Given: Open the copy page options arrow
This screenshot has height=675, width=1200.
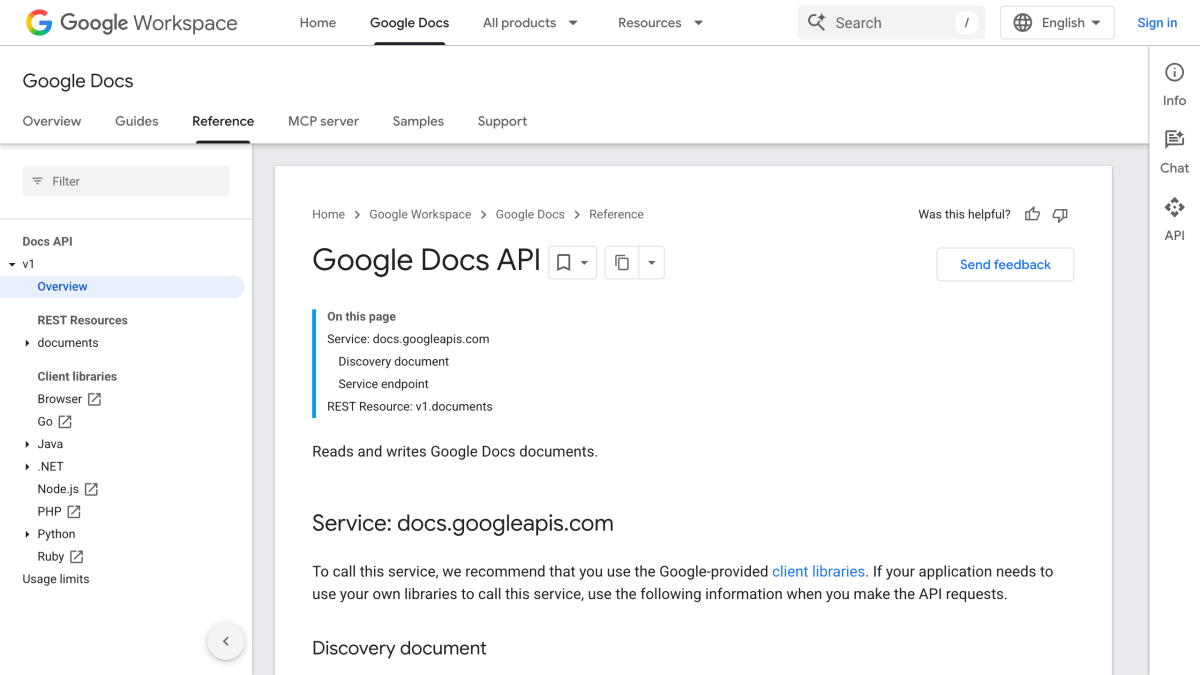Looking at the screenshot, I should point(651,263).
